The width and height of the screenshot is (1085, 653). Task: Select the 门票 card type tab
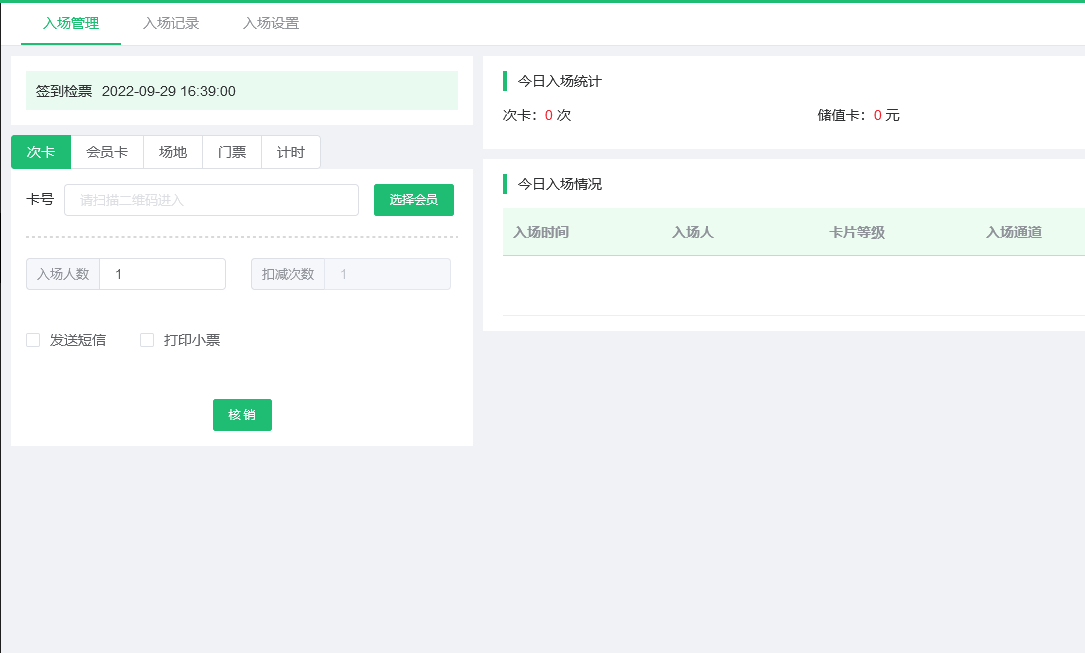pos(231,151)
